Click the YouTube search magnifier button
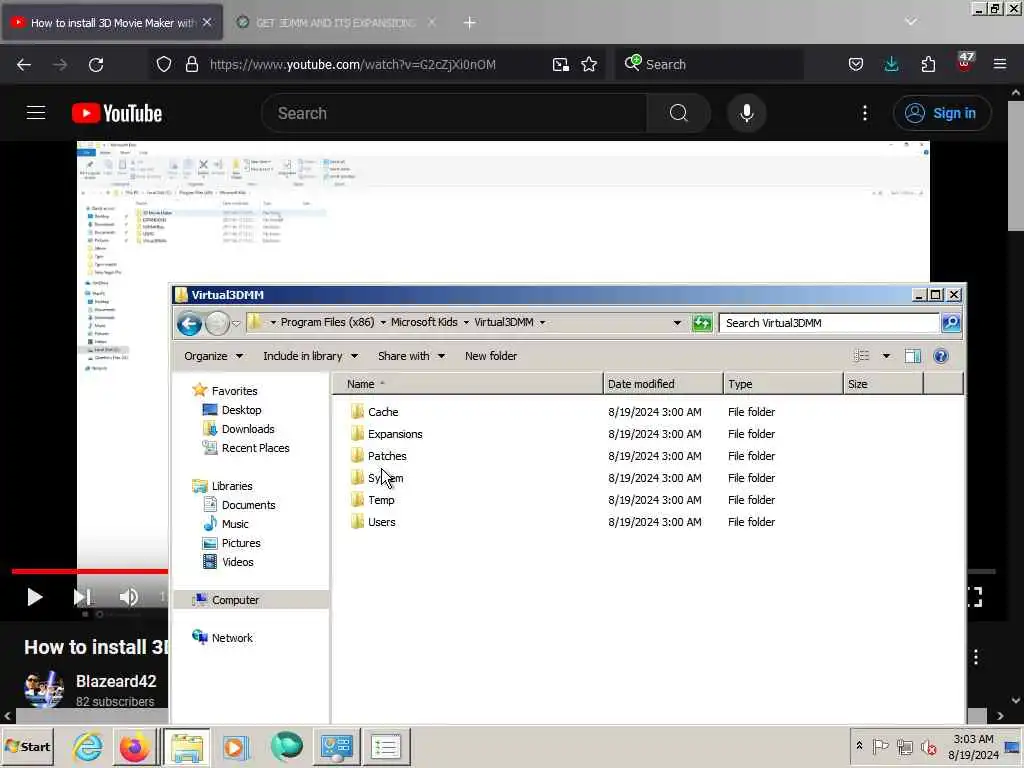The width and height of the screenshot is (1024, 768). (x=679, y=113)
